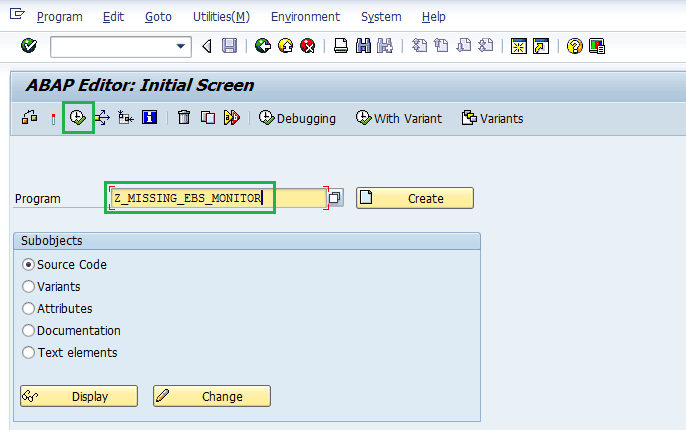Viewport: 686px width, 430px height.
Task: Select the Source Code radio button
Action: [x=28, y=265]
